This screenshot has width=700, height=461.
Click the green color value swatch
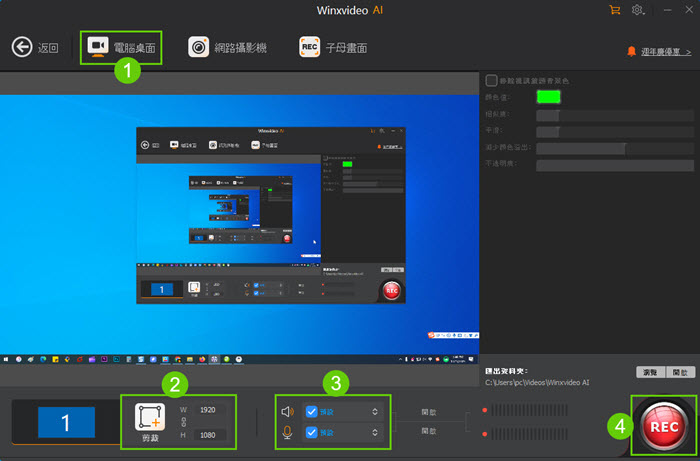pyautogui.click(x=549, y=97)
